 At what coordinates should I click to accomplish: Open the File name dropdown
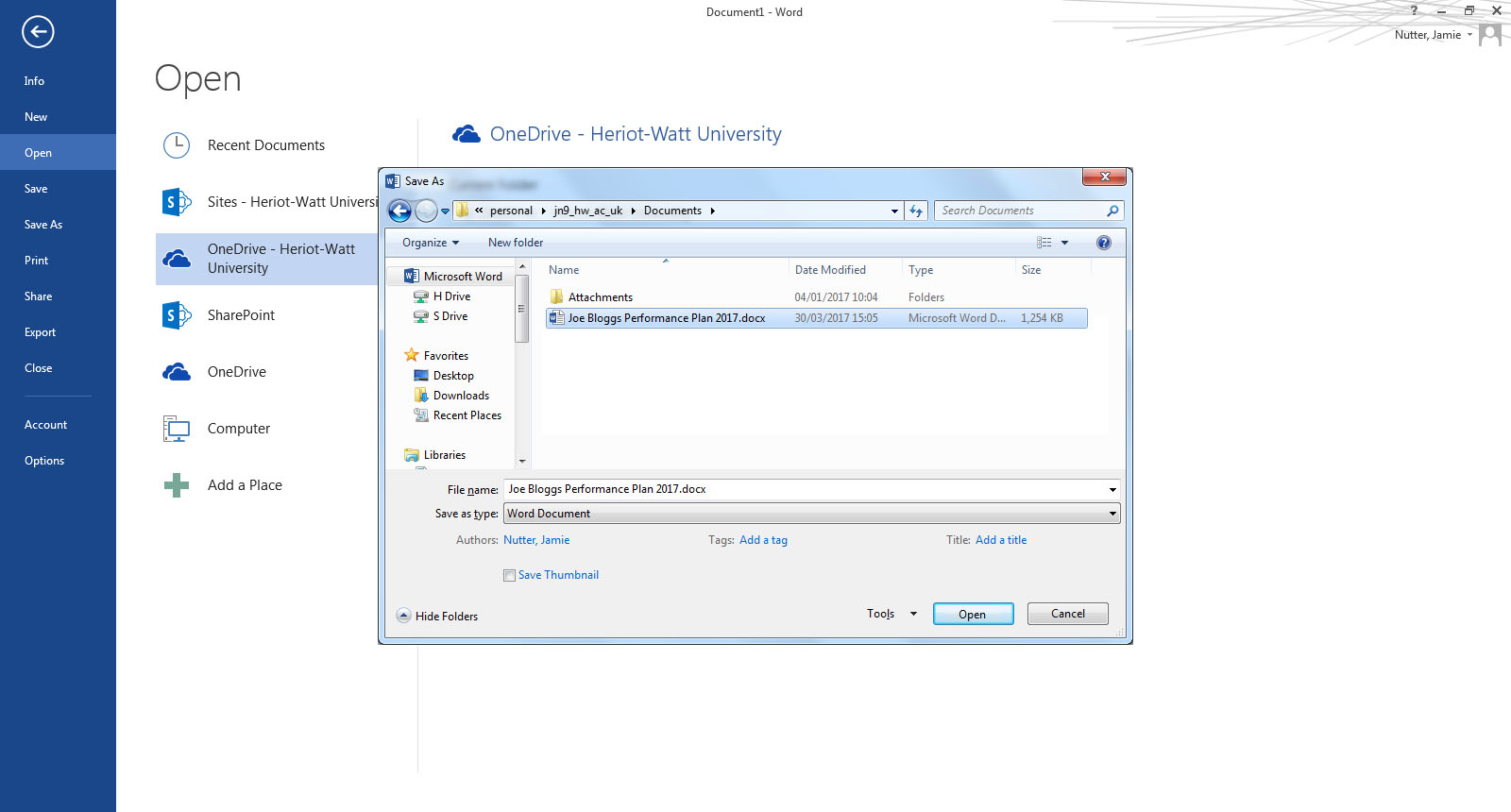(x=1112, y=489)
